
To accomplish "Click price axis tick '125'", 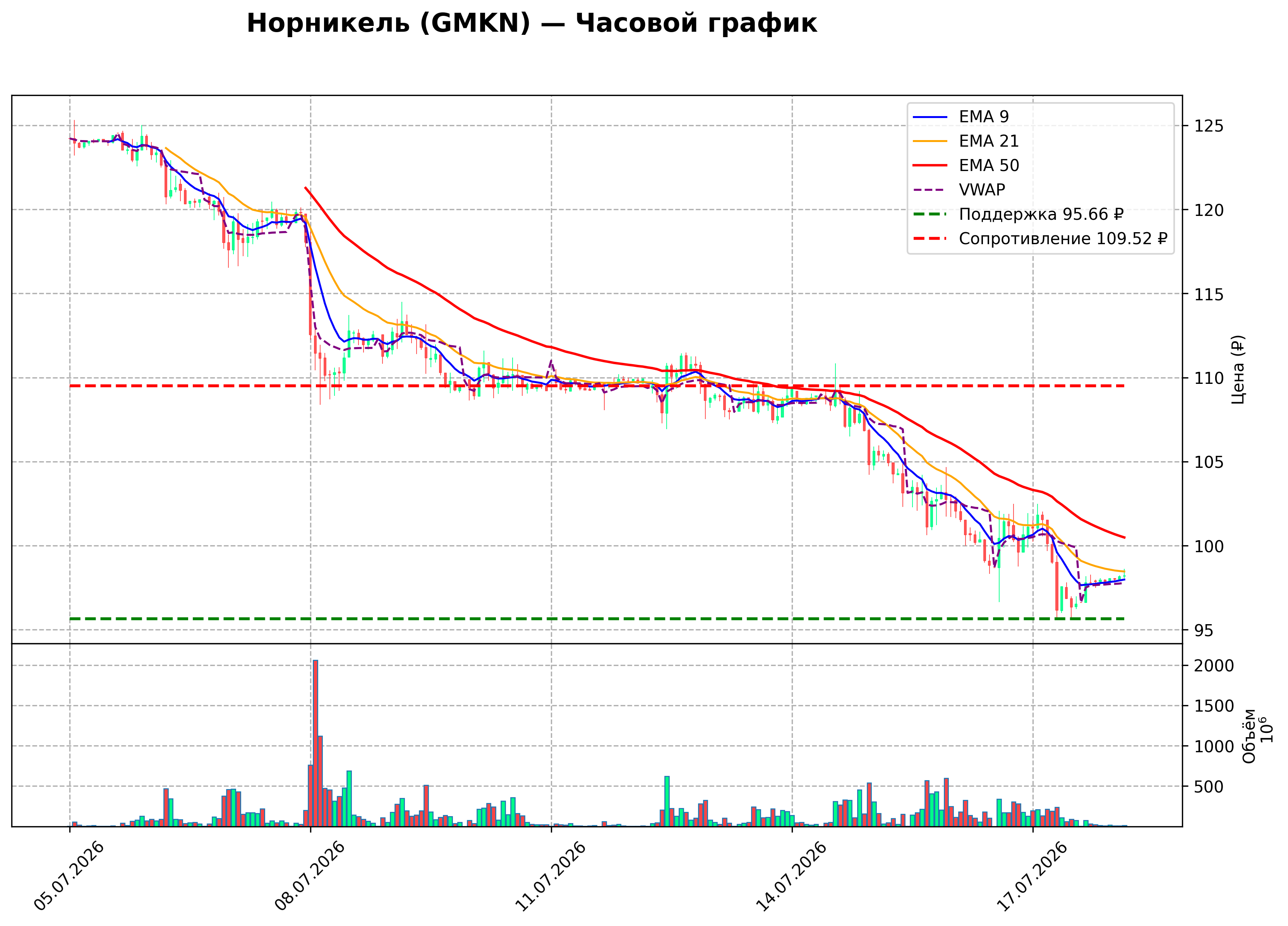I will point(1209,126).
